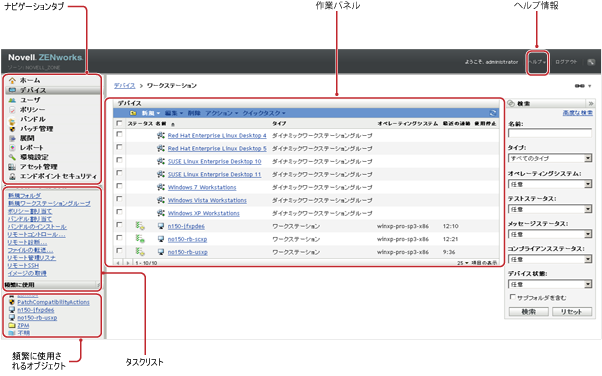The height and width of the screenshot is (376, 602).
Task: Click the workstation icon beside no150-rb-usxp in table
Action: tap(161, 252)
